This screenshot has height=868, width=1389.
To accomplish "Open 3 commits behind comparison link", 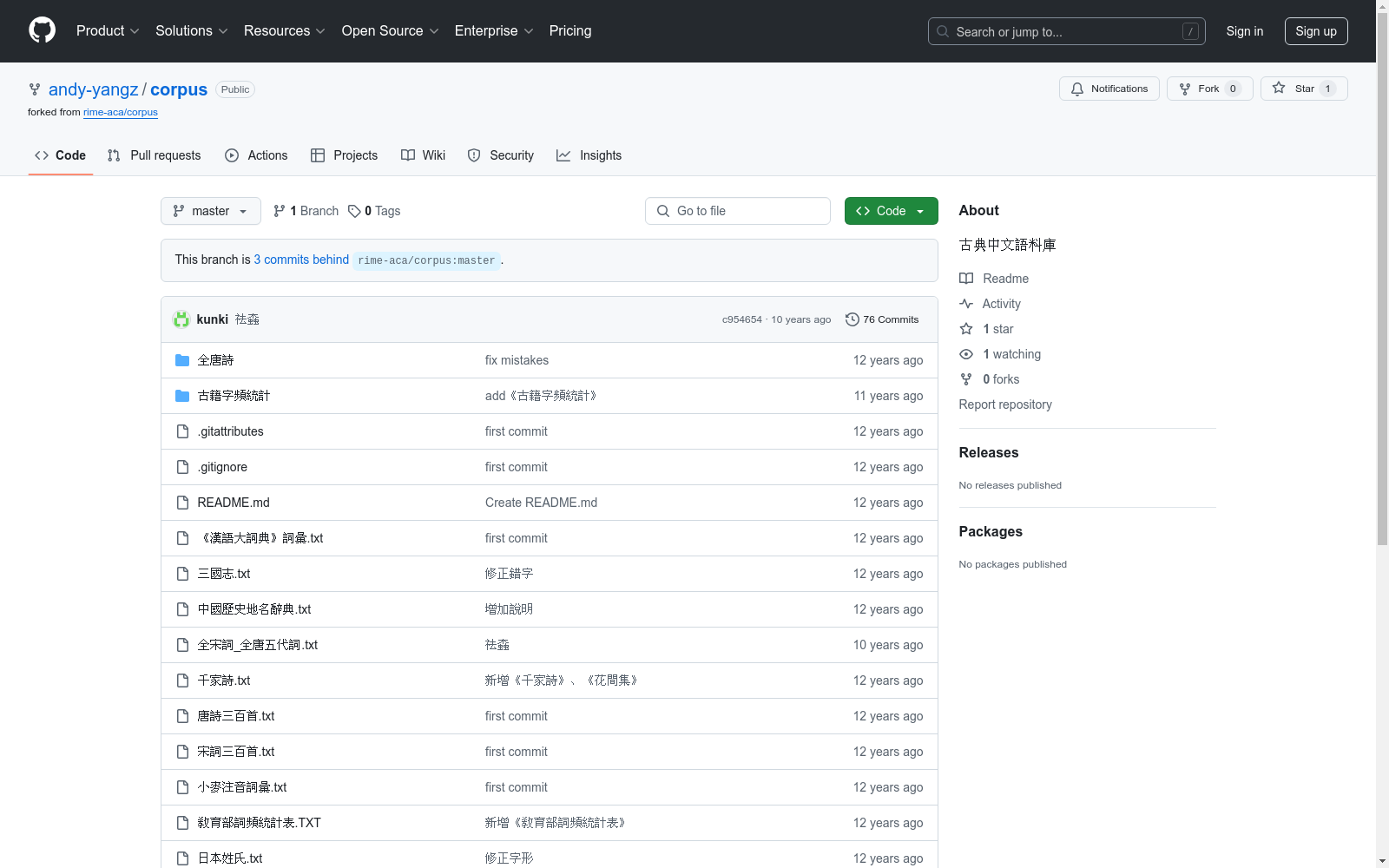I will [x=301, y=260].
